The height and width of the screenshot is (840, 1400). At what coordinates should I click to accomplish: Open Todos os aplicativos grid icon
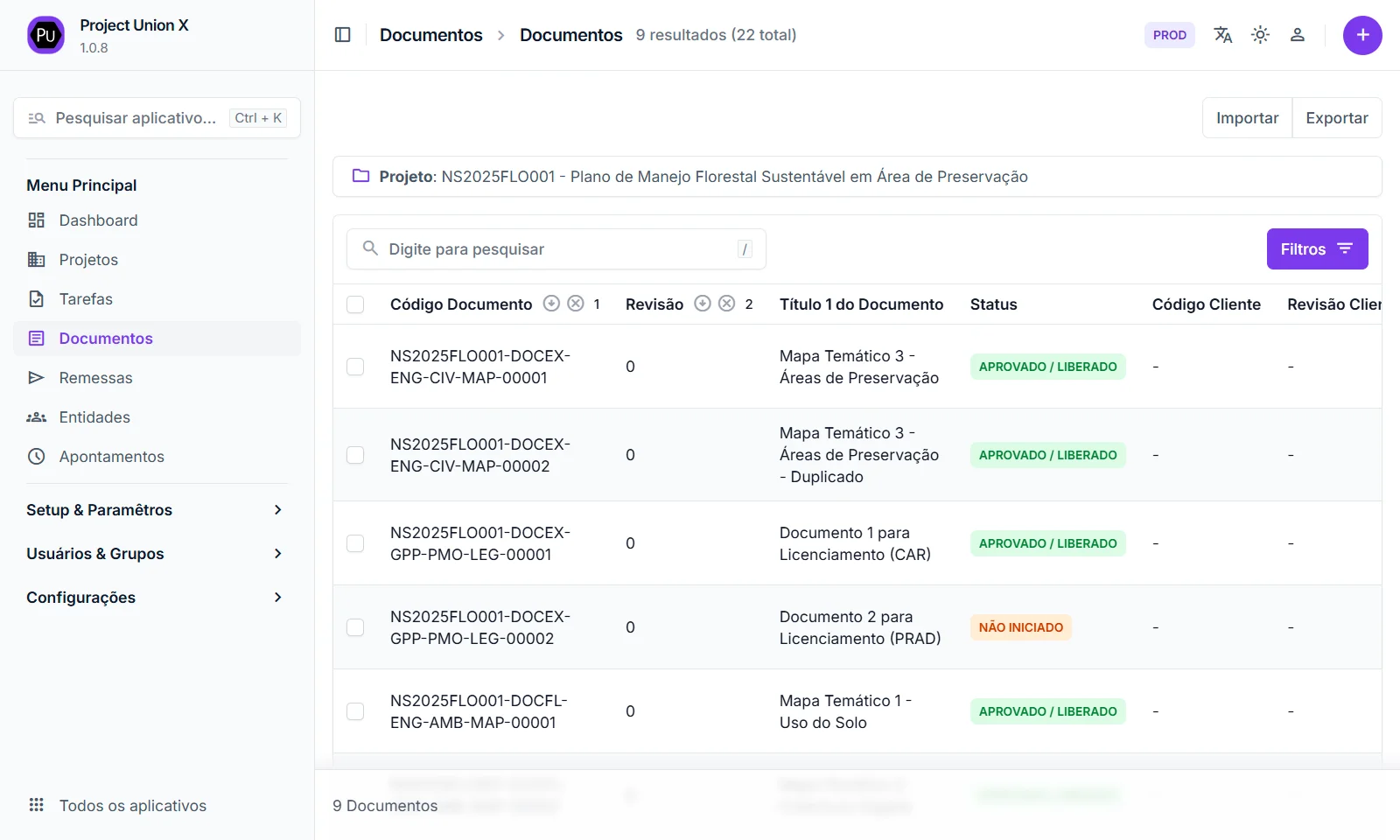click(x=36, y=805)
